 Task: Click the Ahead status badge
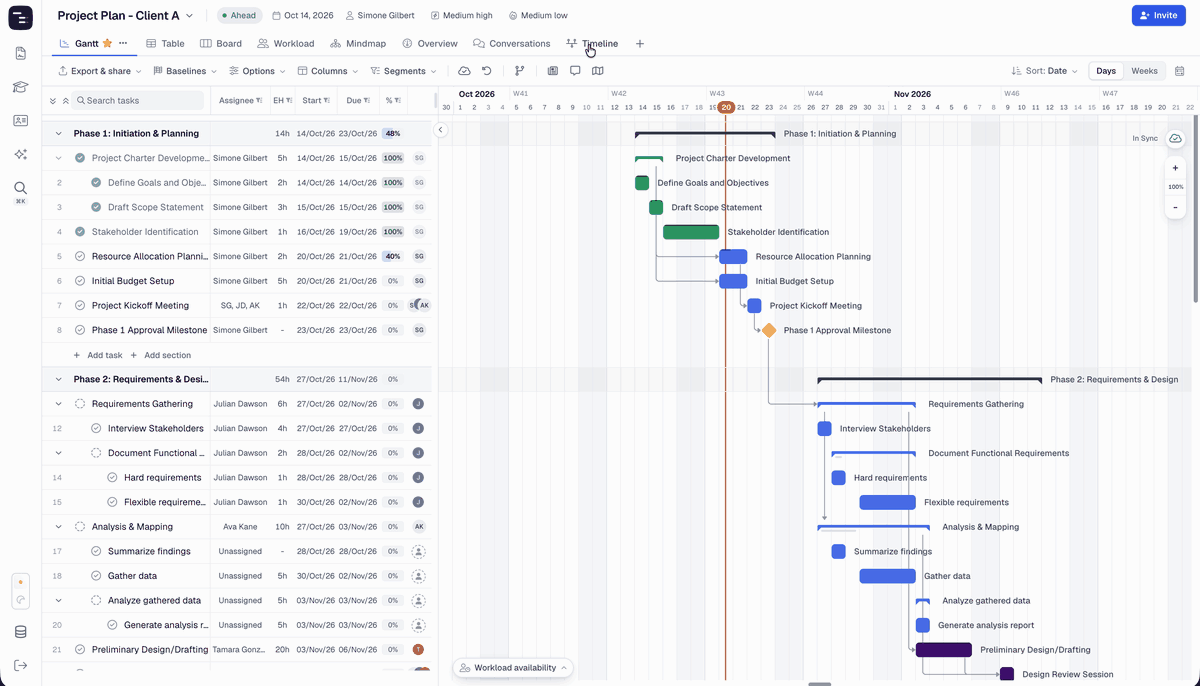[x=238, y=16]
